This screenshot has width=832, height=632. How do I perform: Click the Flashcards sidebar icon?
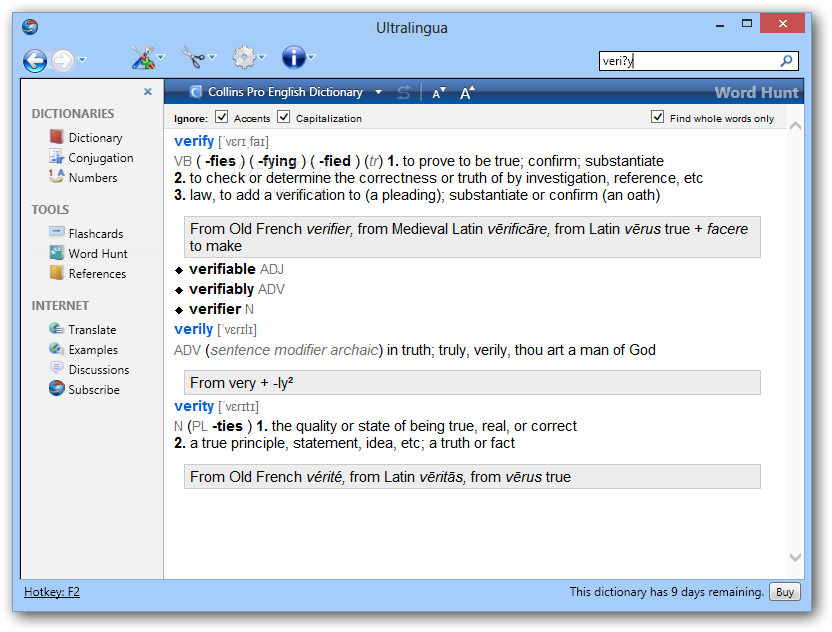[56, 232]
